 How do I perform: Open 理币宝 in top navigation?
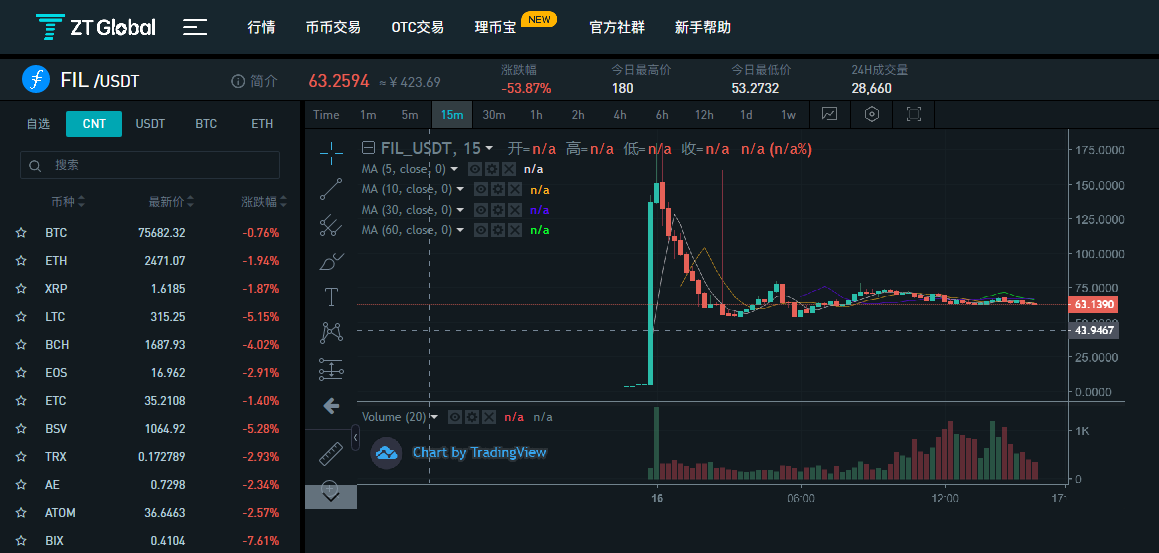(494, 28)
